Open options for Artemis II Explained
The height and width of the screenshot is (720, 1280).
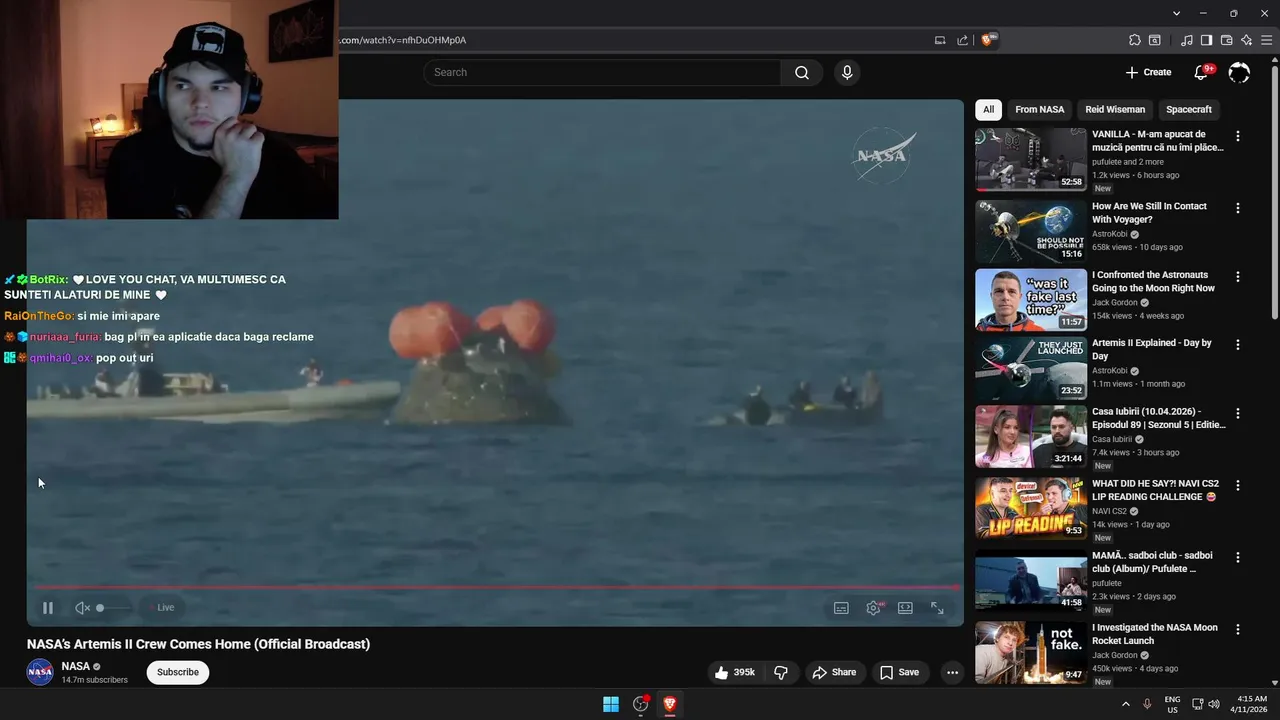click(x=1238, y=344)
